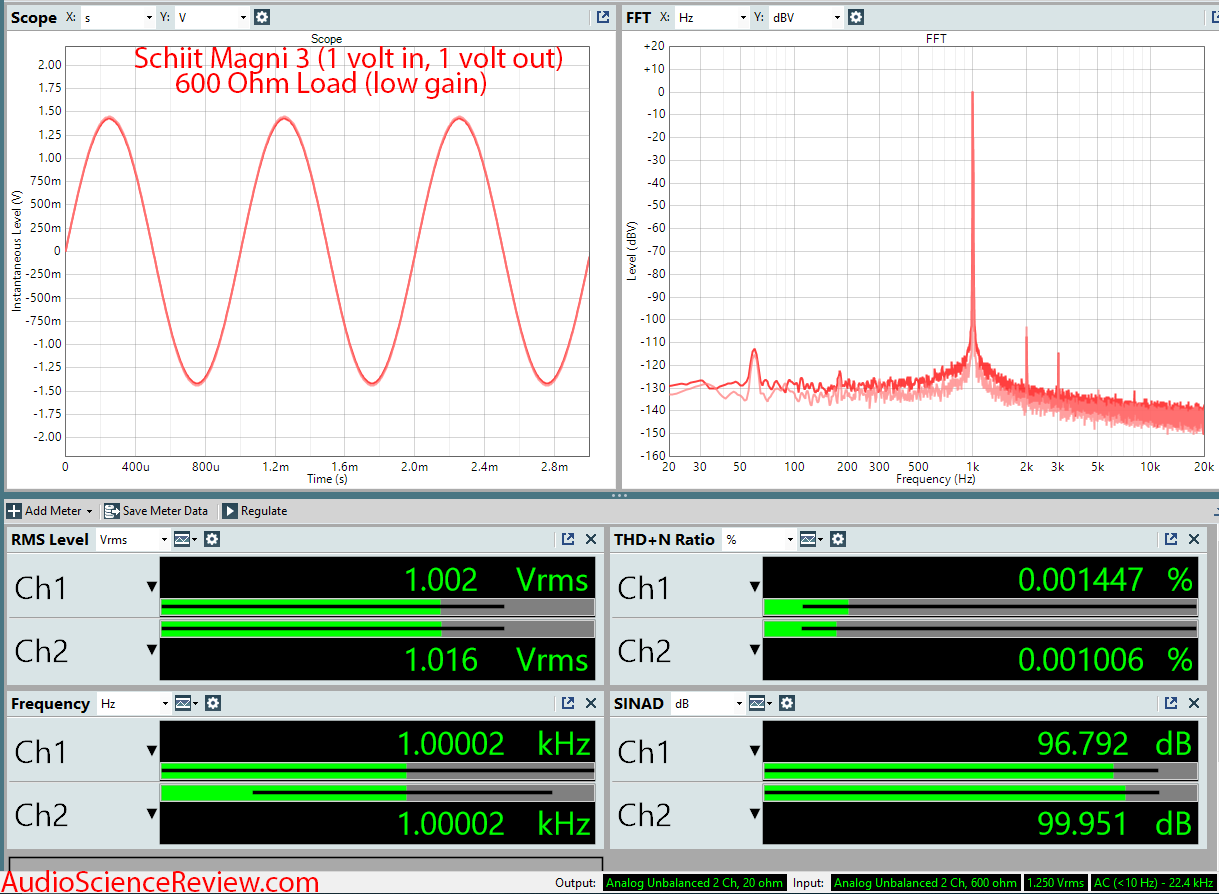The width and height of the screenshot is (1219, 894).
Task: Open FFT graph settings gear
Action: [x=856, y=17]
